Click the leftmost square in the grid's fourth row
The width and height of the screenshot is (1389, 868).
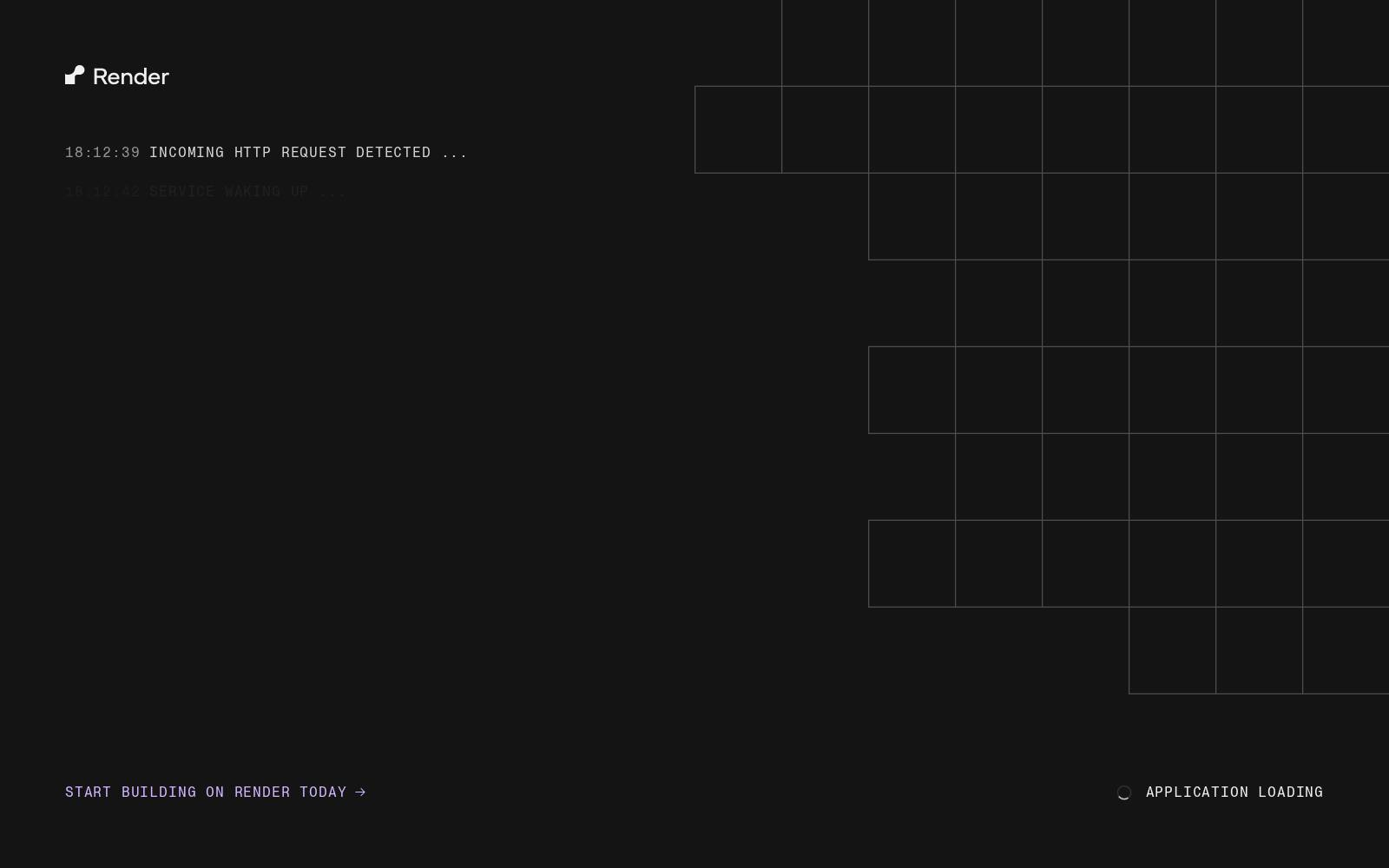pos(998,303)
